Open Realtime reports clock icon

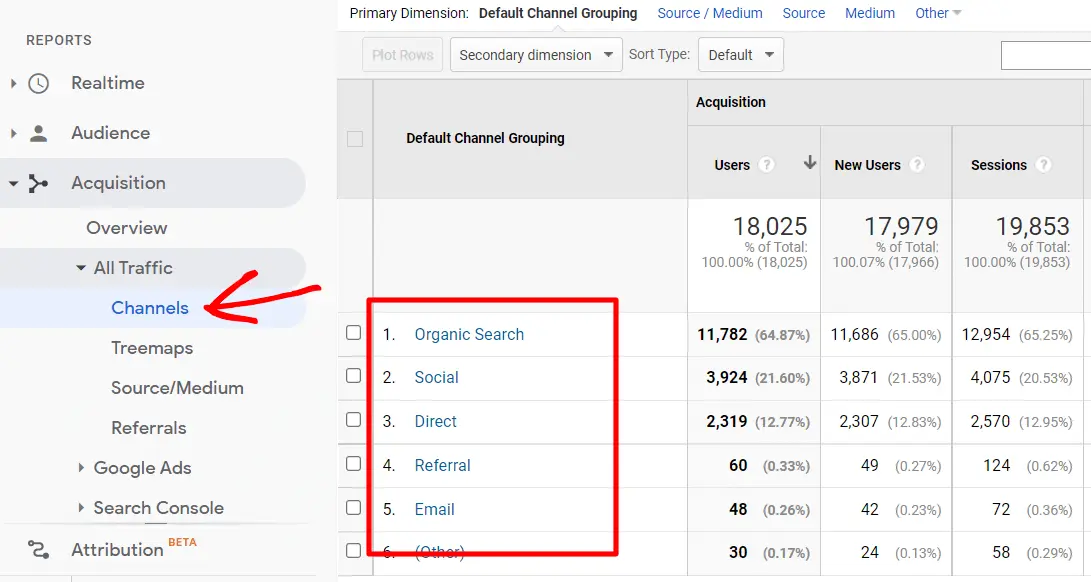click(38, 84)
